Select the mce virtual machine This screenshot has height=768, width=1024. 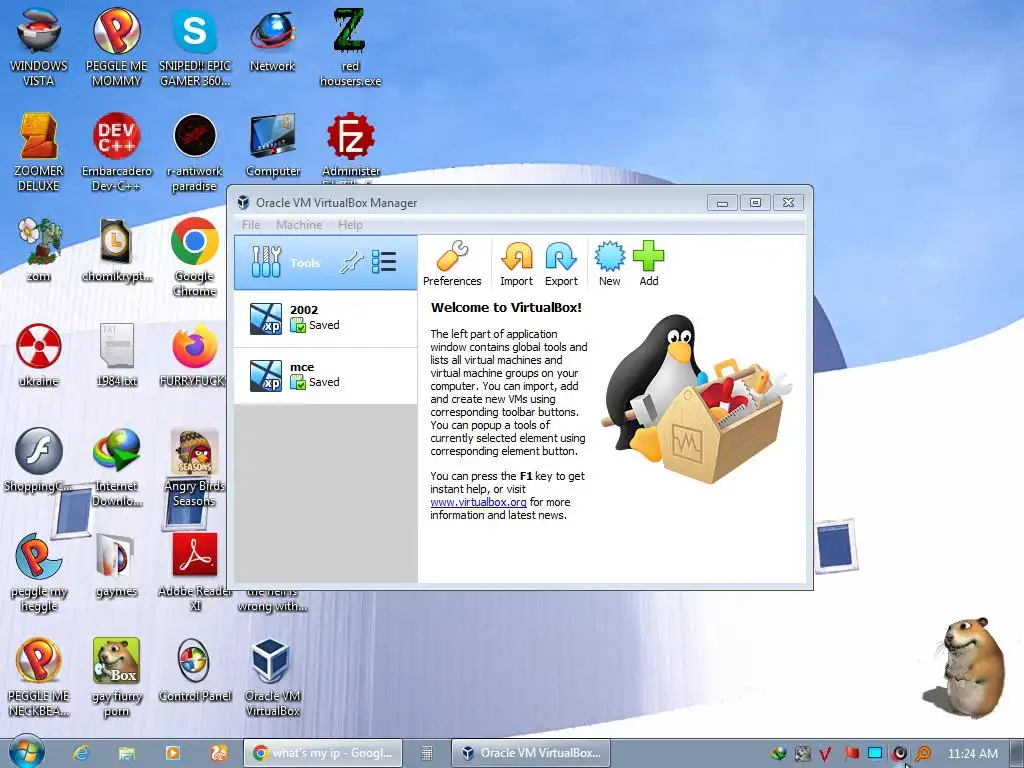tap(325, 376)
